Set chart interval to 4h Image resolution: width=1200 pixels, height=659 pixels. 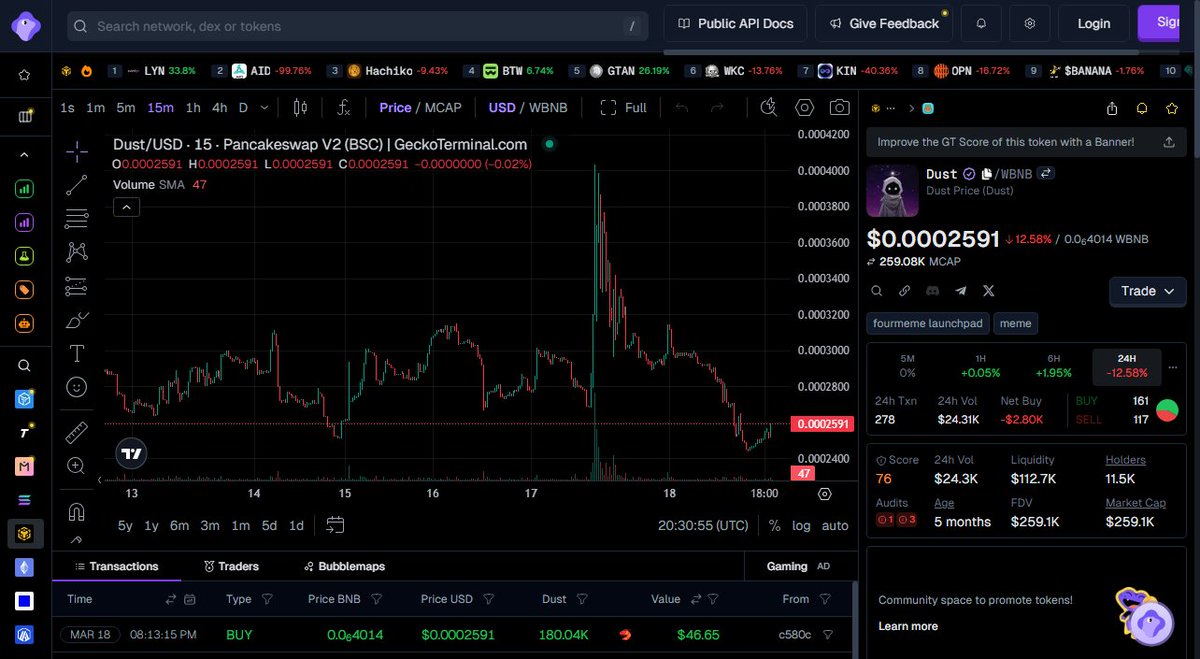click(219, 107)
